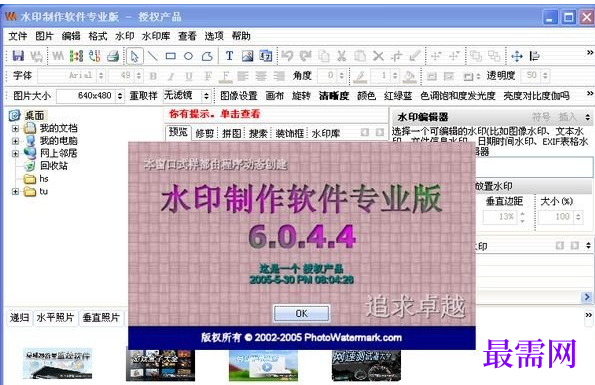595x385 pixels.
Task: Switch to the 拼图 tab
Action: [231, 134]
